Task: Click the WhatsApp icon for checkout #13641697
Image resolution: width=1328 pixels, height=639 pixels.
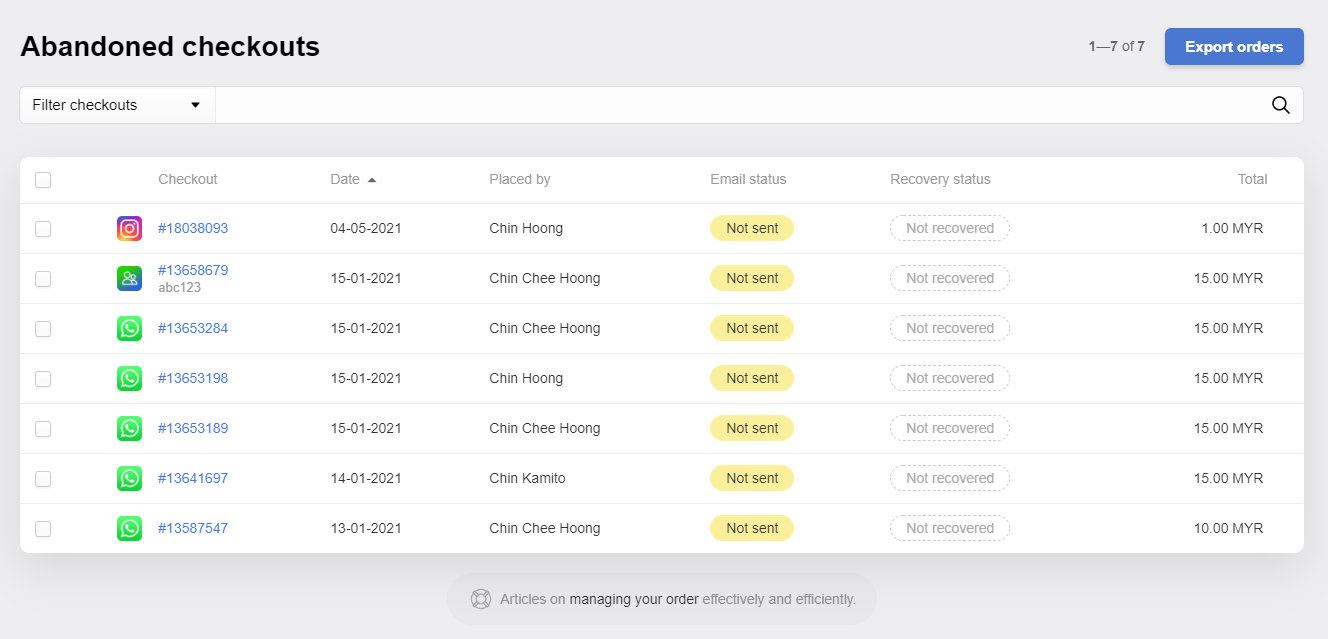Action: 129,478
